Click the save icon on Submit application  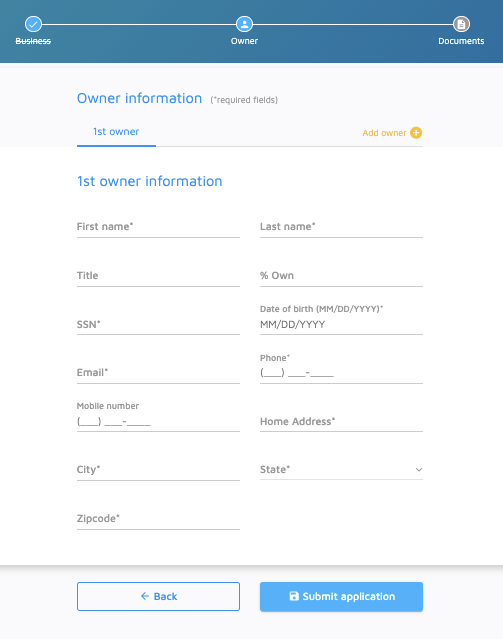(294, 596)
